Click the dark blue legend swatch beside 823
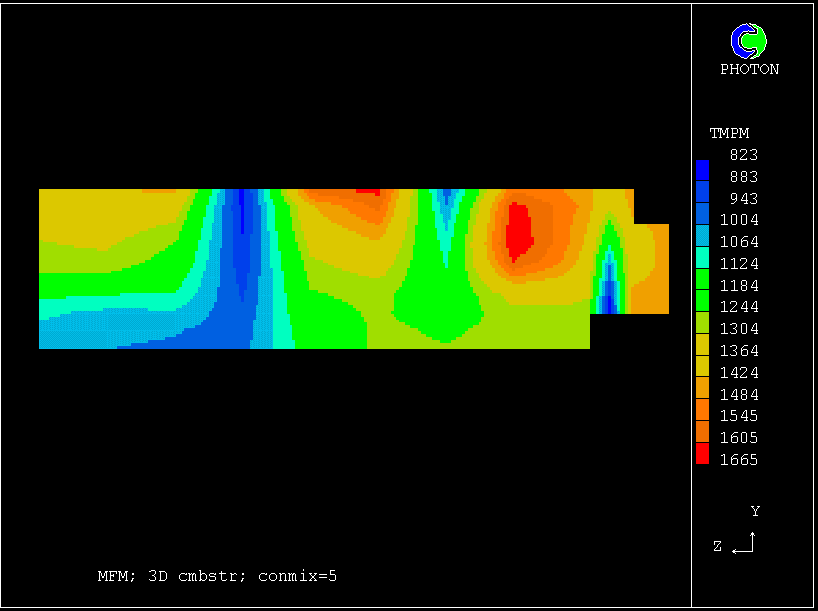818x611 pixels. tap(702, 168)
